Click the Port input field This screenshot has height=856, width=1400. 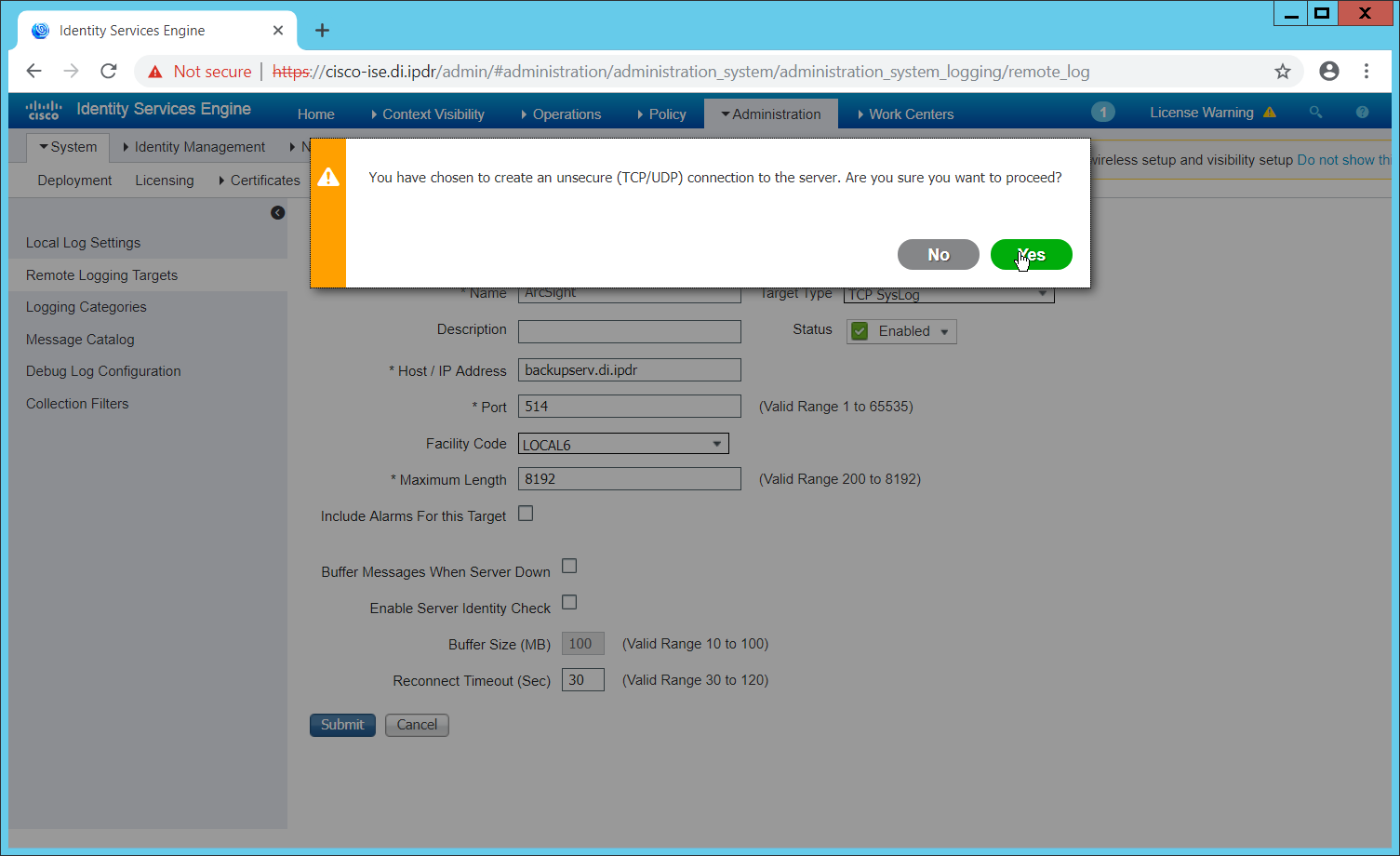point(629,407)
